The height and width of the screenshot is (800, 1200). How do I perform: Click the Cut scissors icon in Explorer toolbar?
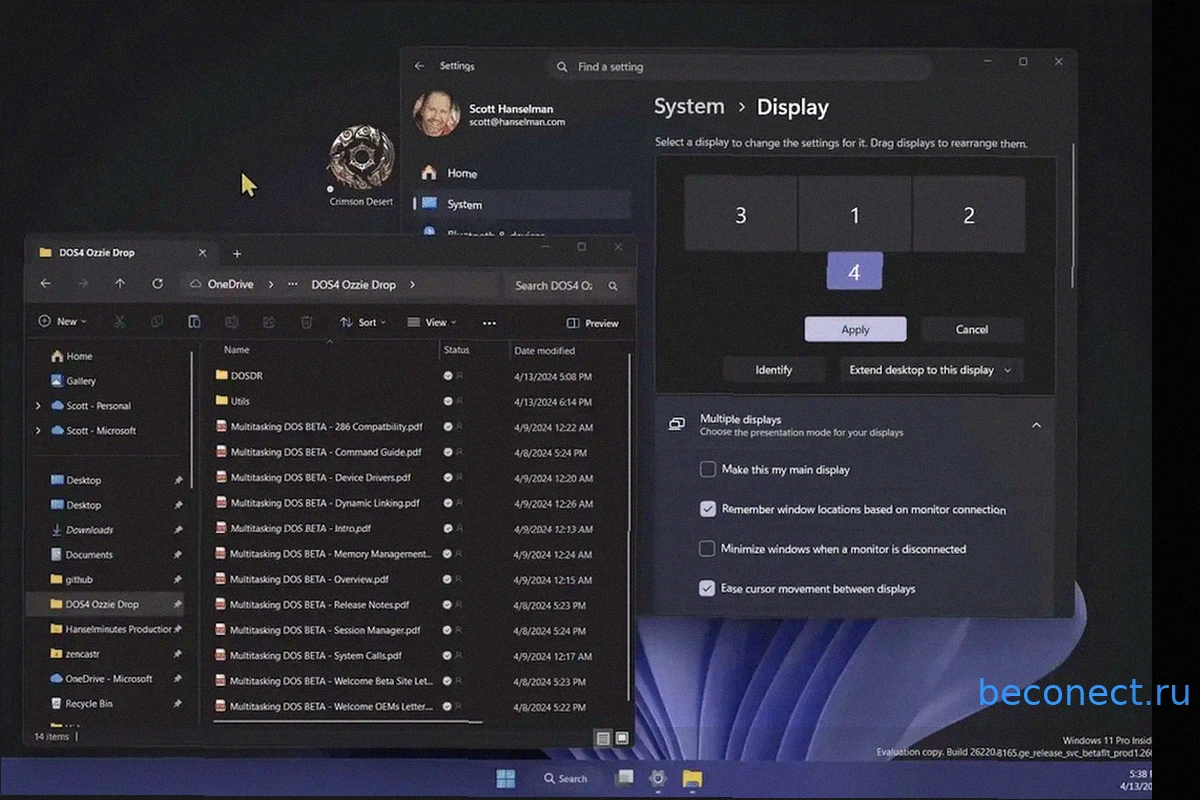click(x=119, y=322)
